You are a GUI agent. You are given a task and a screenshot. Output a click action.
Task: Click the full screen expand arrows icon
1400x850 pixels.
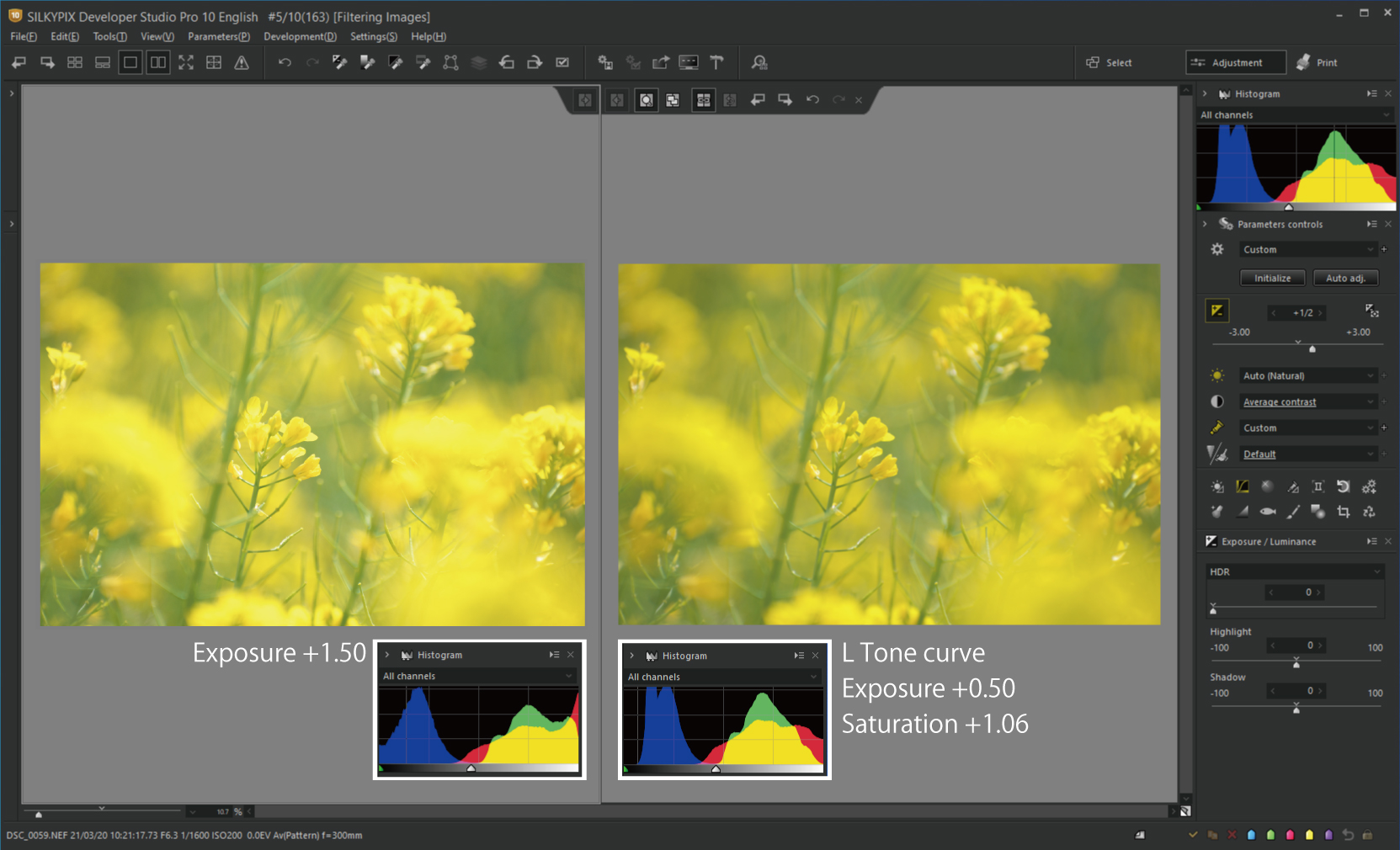click(186, 62)
